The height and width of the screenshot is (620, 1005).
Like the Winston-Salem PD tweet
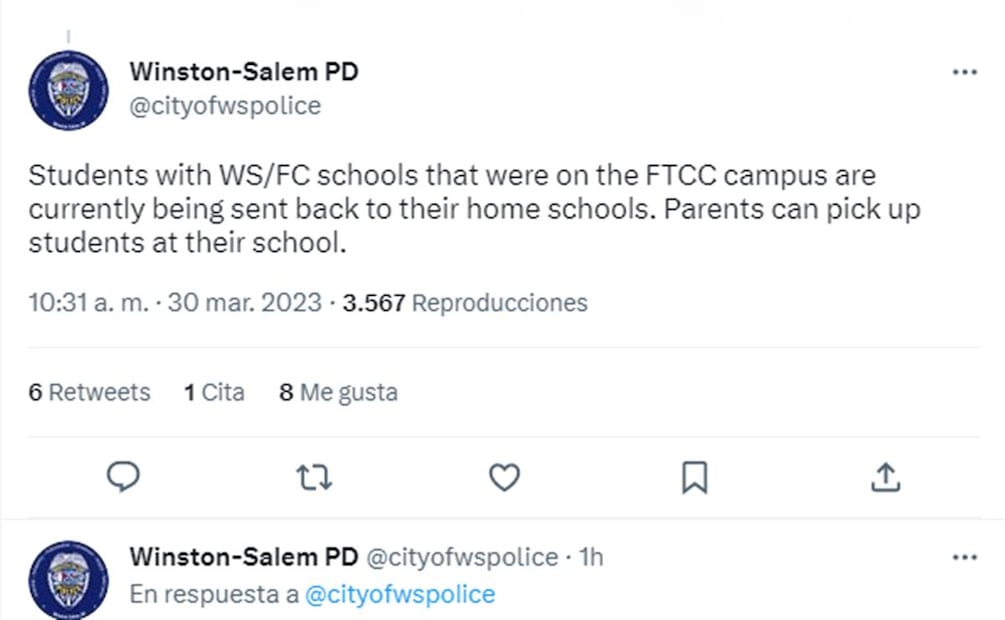click(x=504, y=477)
